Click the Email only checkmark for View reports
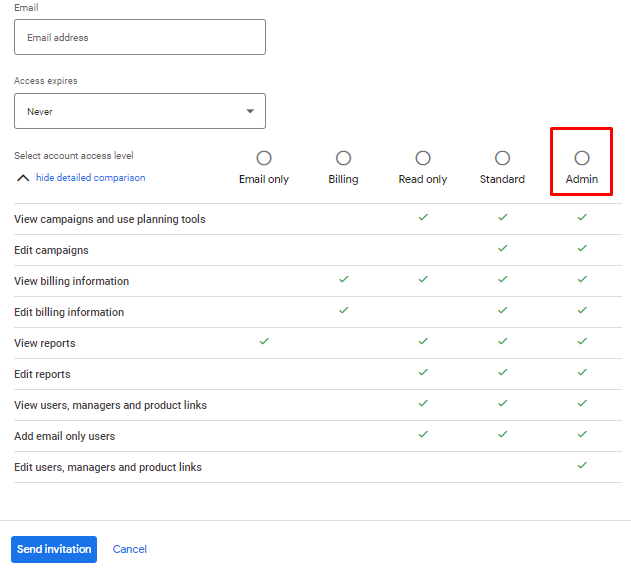This screenshot has height=571, width=631. (264, 342)
